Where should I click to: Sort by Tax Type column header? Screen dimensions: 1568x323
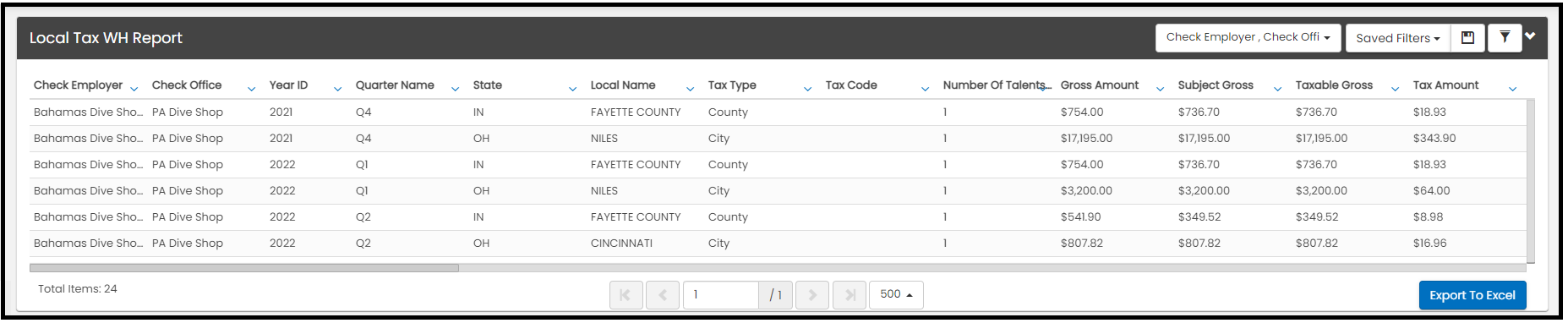[732, 85]
